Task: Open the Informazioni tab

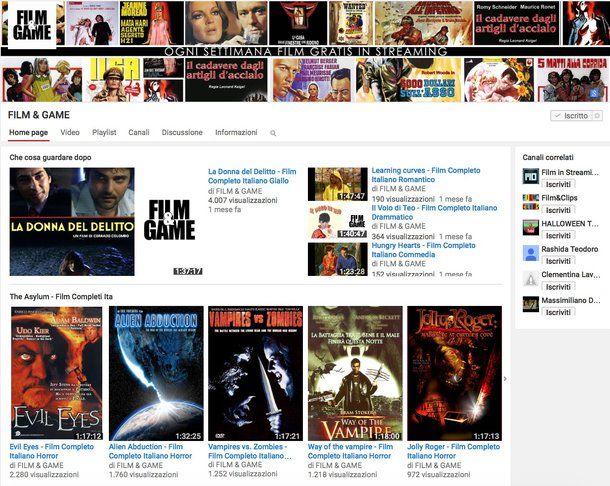Action: (236, 132)
